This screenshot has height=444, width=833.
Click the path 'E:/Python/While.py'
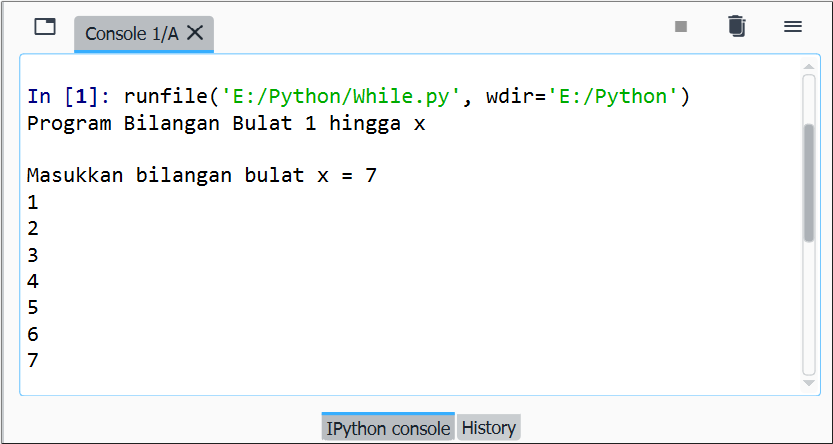[x=341, y=96]
